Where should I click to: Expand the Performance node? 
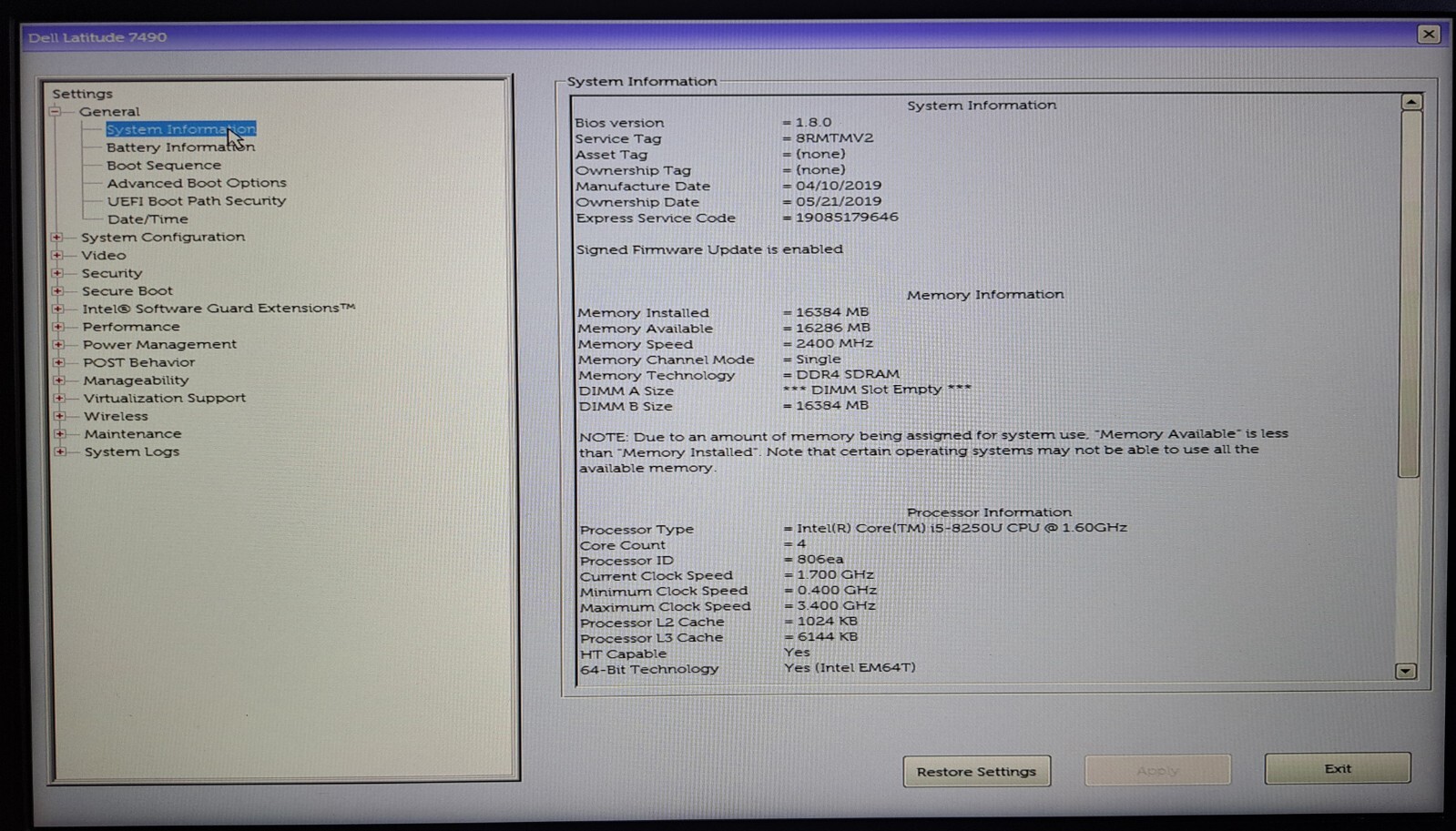58,327
